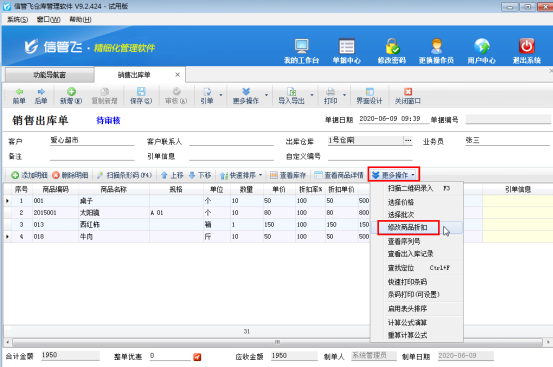Click 更换操作员 user icon
This screenshot has height=367, width=553.
click(436, 46)
